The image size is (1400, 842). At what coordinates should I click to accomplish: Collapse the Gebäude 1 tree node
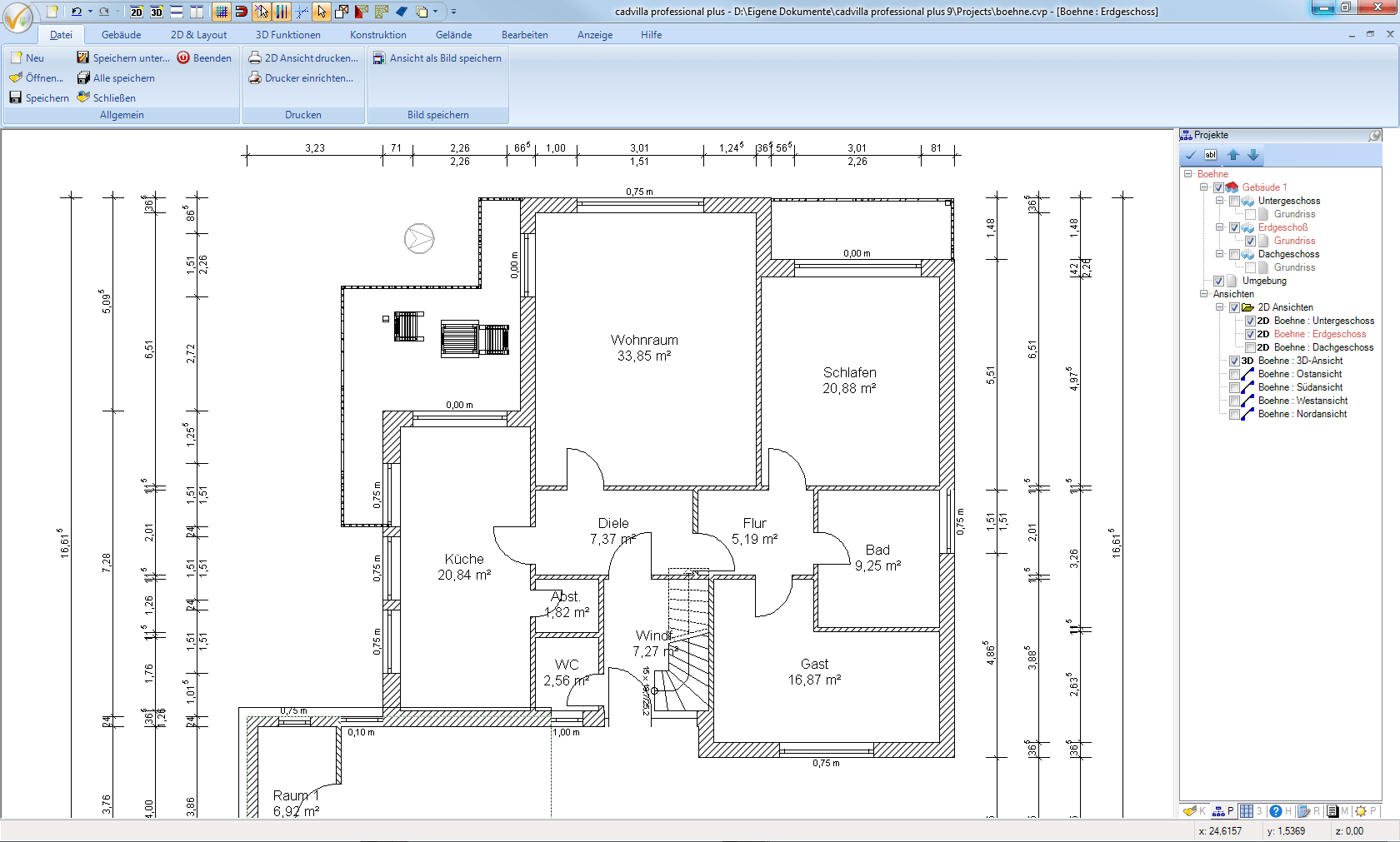point(1203,187)
